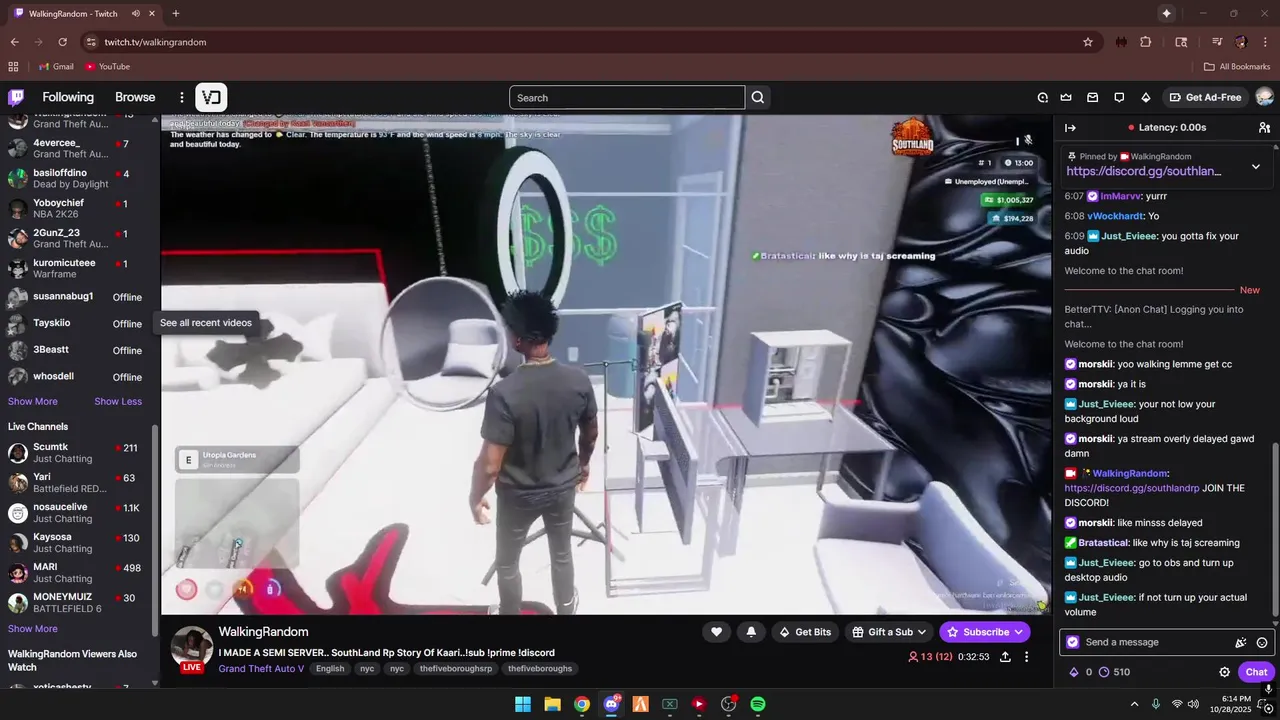Viewport: 1280px width, 720px height.
Task: Open the Twitch notifications inbox icon
Action: pos(1093,97)
